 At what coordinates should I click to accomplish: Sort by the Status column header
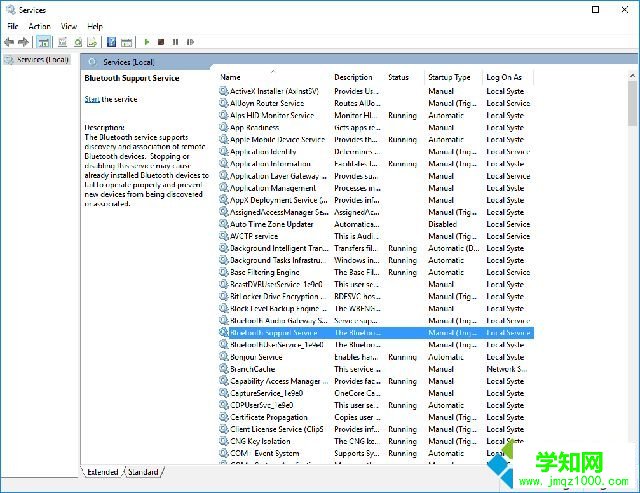coord(398,77)
